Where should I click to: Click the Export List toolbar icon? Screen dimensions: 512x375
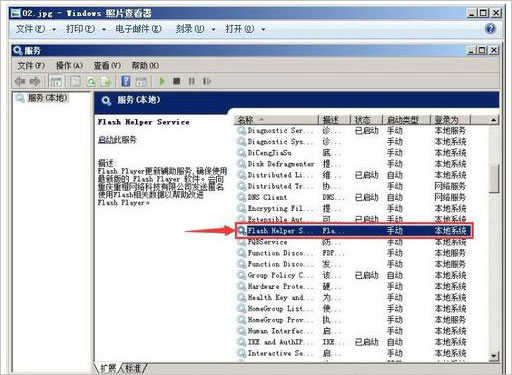click(106, 81)
